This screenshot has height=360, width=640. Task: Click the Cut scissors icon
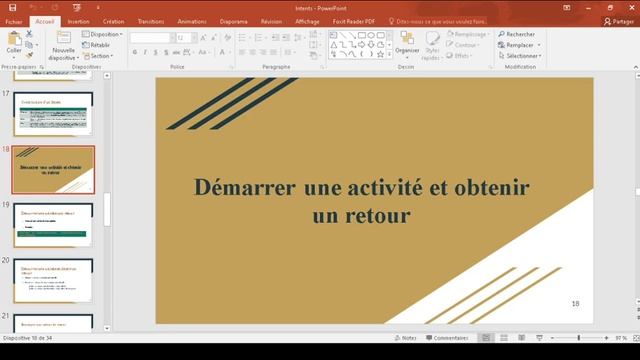[x=29, y=34]
